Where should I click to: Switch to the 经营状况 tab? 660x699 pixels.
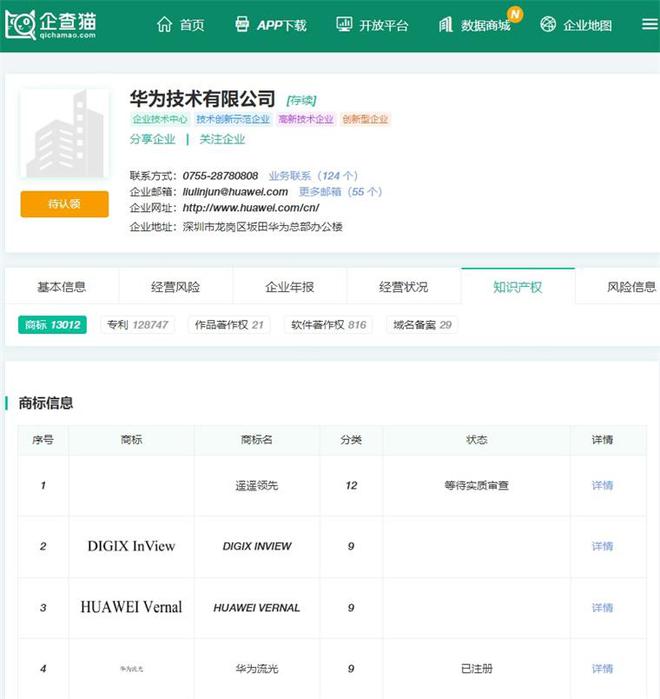(x=404, y=287)
